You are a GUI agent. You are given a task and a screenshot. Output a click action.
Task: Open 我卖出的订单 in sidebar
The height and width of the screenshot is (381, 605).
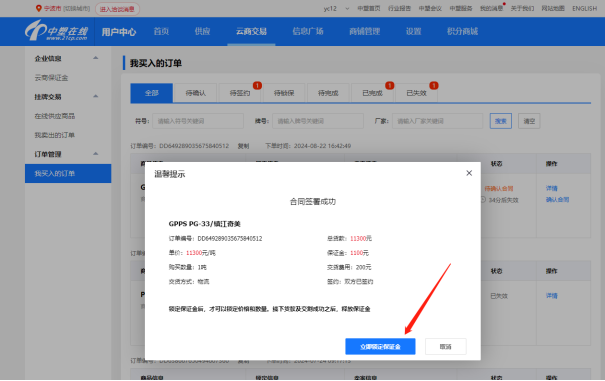click(x=55, y=135)
